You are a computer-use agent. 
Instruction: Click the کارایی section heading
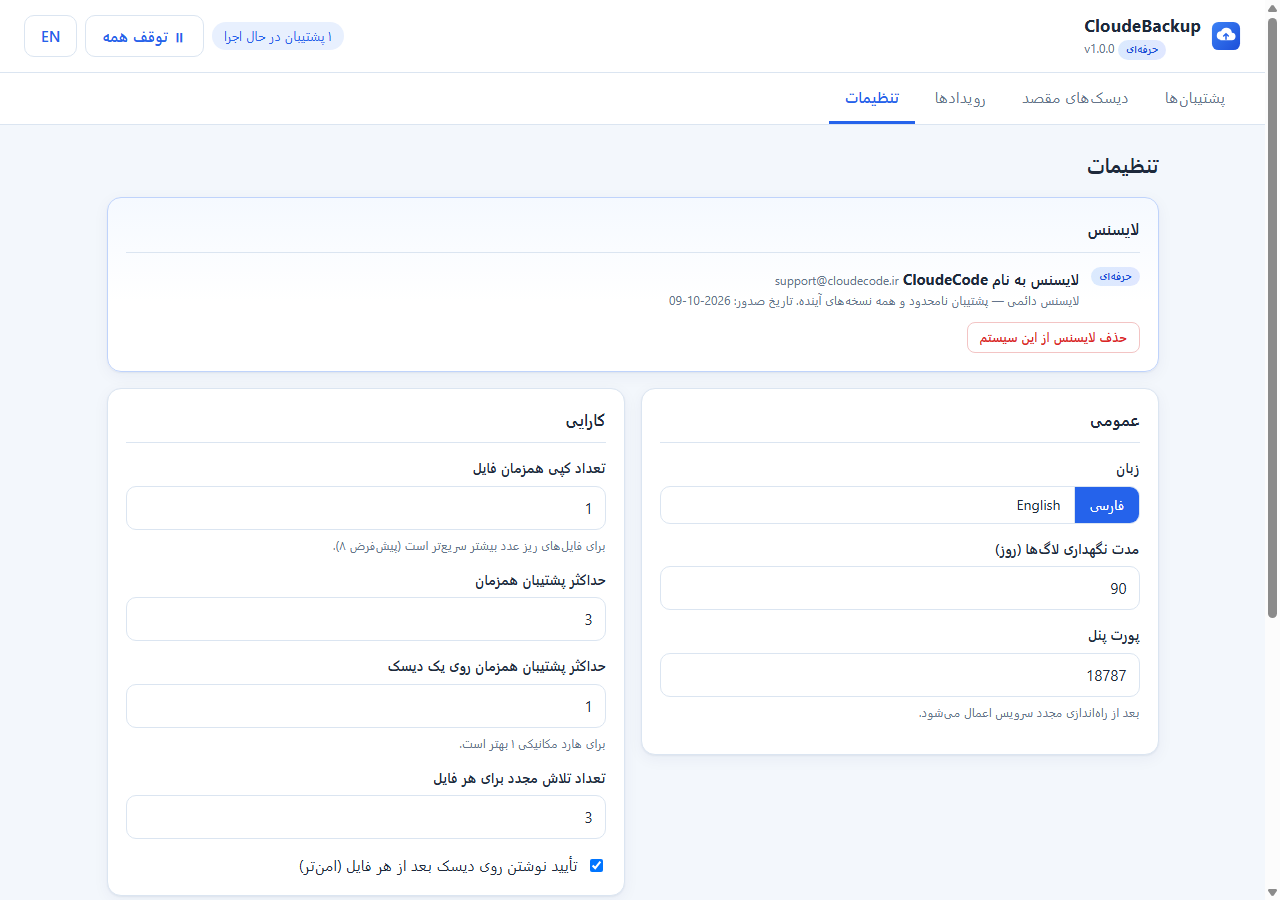click(585, 421)
